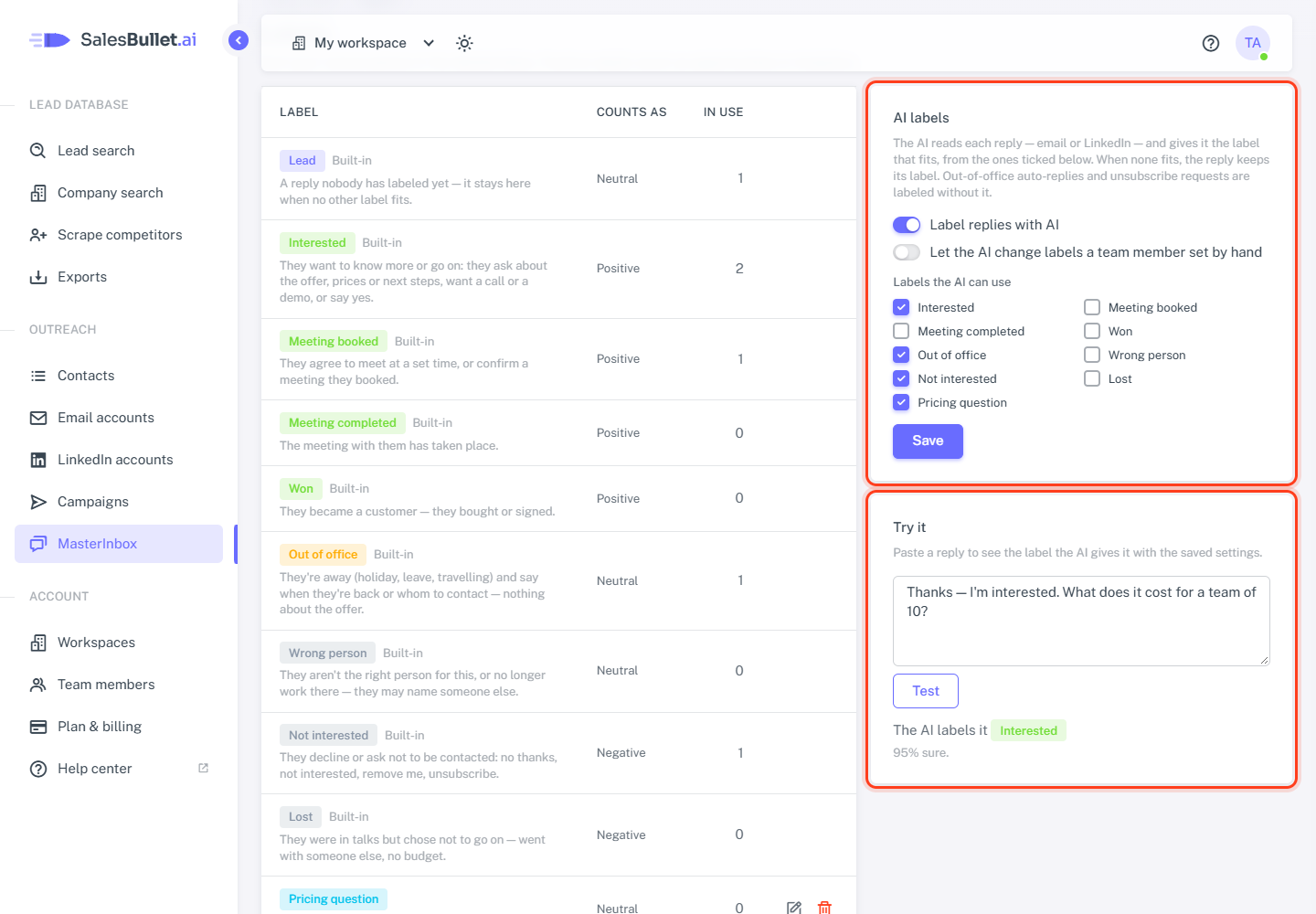
Task: Click the Lead search magnifier icon
Action: 38,151
